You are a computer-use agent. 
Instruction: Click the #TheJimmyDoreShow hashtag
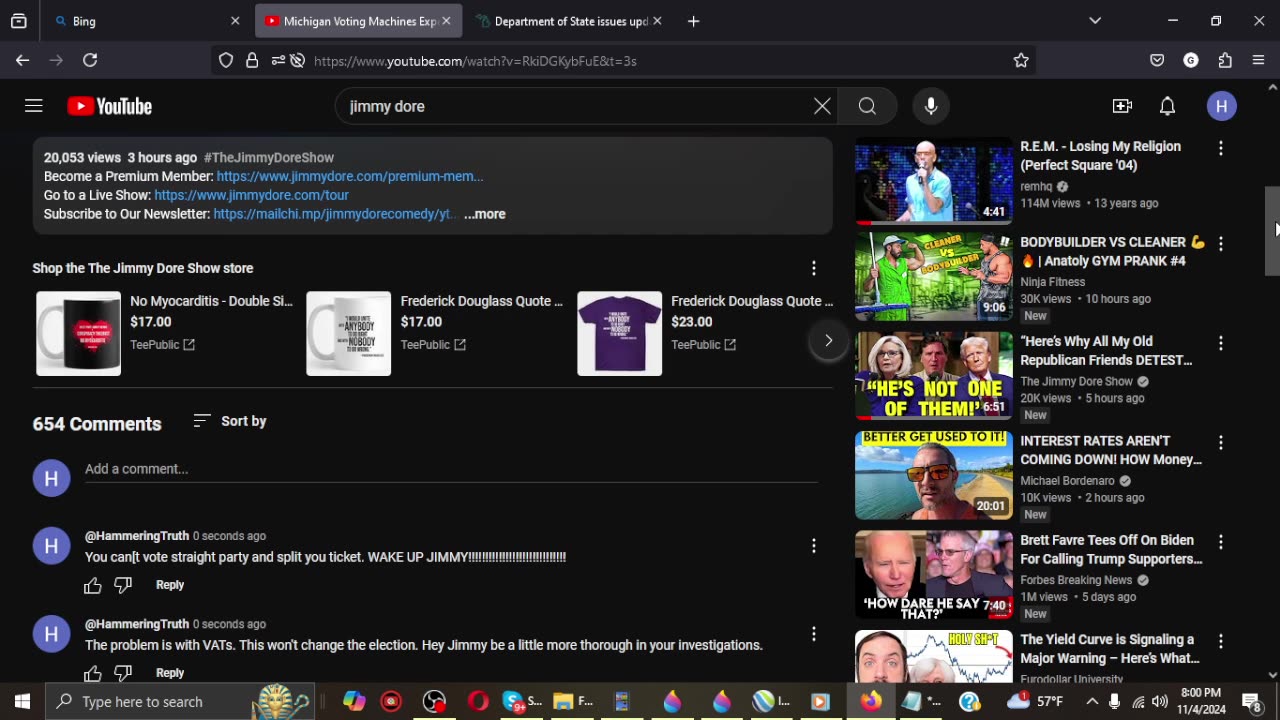(x=269, y=158)
